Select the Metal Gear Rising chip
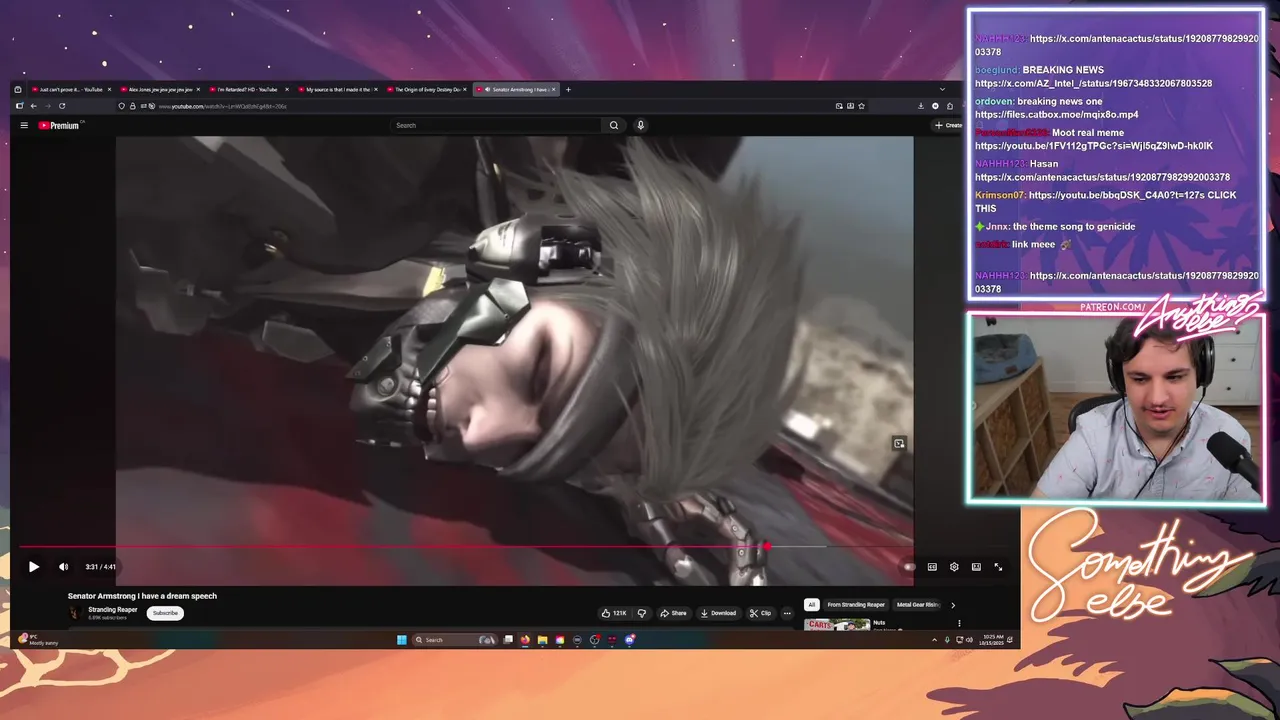Screen dimensions: 1280x720 pos(918,605)
